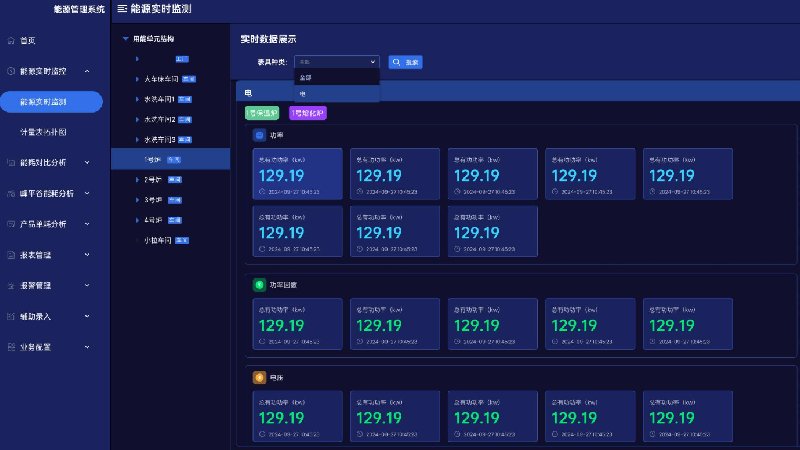Expand the 产品单耗分析 menu chevron
This screenshot has height=450, width=800.
pyautogui.click(x=87, y=224)
